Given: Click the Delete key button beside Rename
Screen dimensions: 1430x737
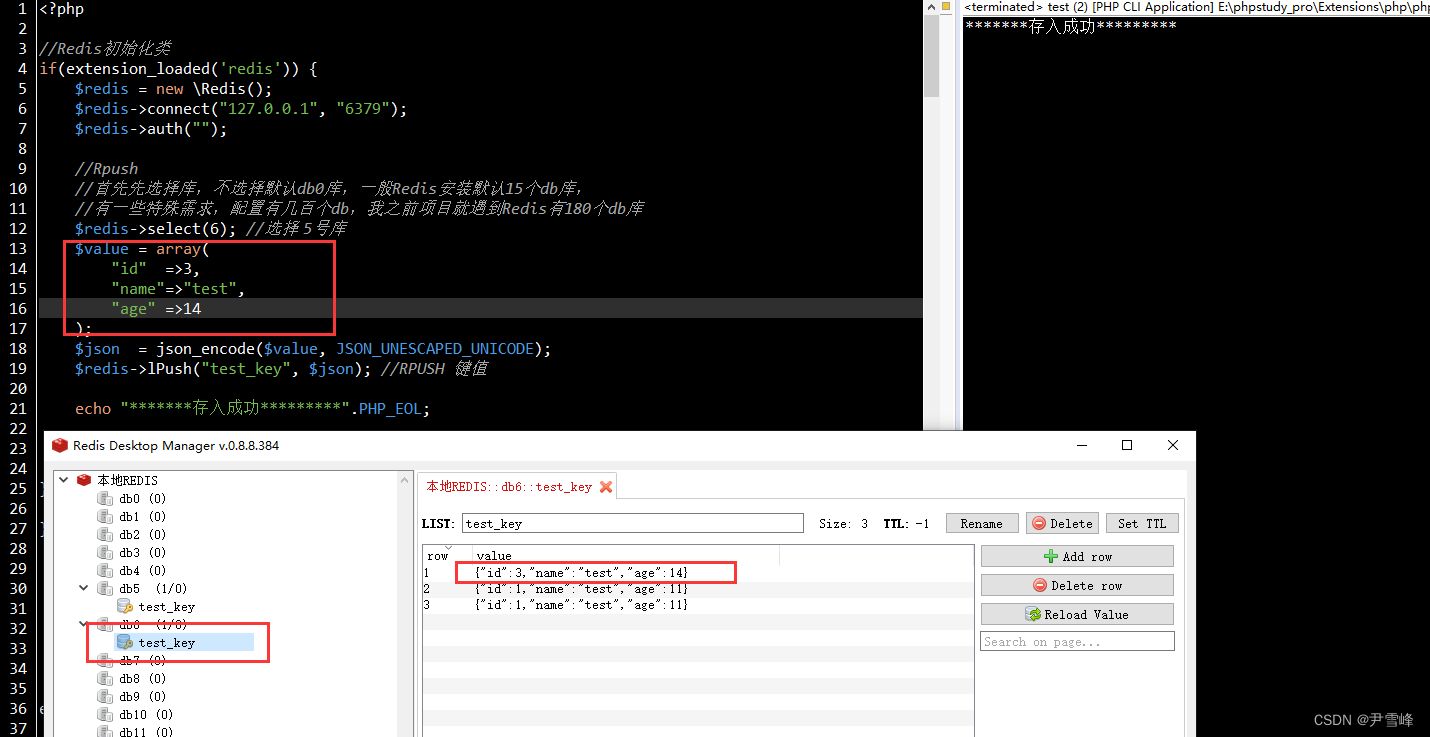Looking at the screenshot, I should [1062, 523].
